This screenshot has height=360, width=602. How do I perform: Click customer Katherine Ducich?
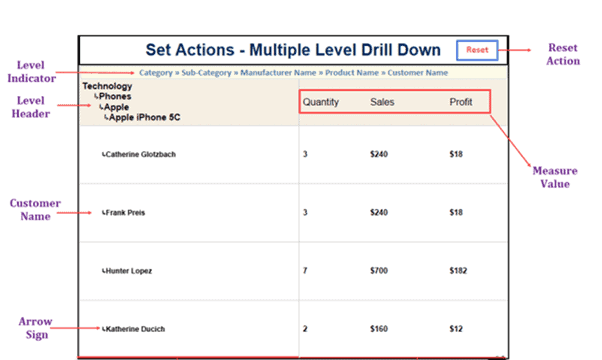[134, 329]
